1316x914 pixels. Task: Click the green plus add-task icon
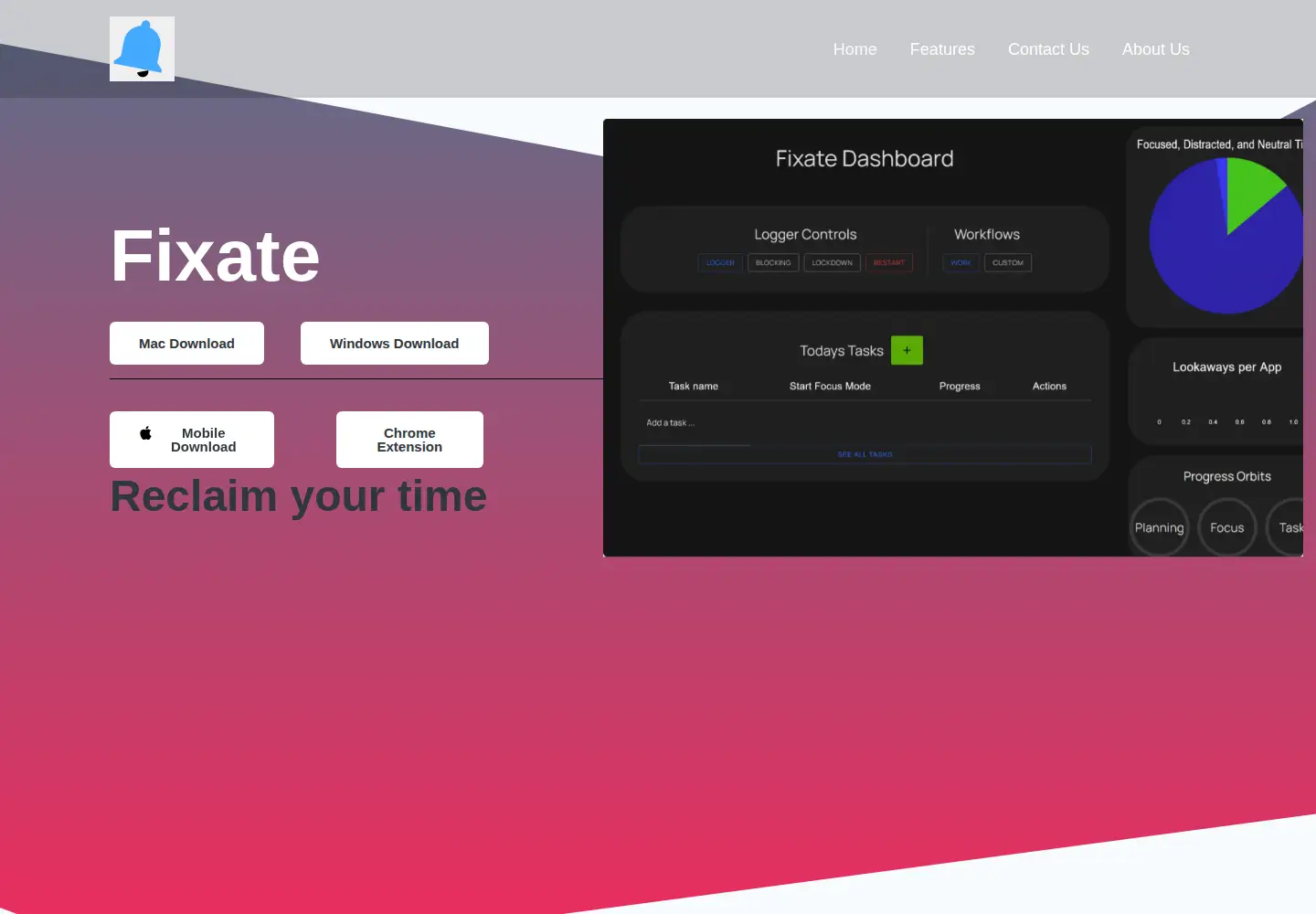[907, 350]
